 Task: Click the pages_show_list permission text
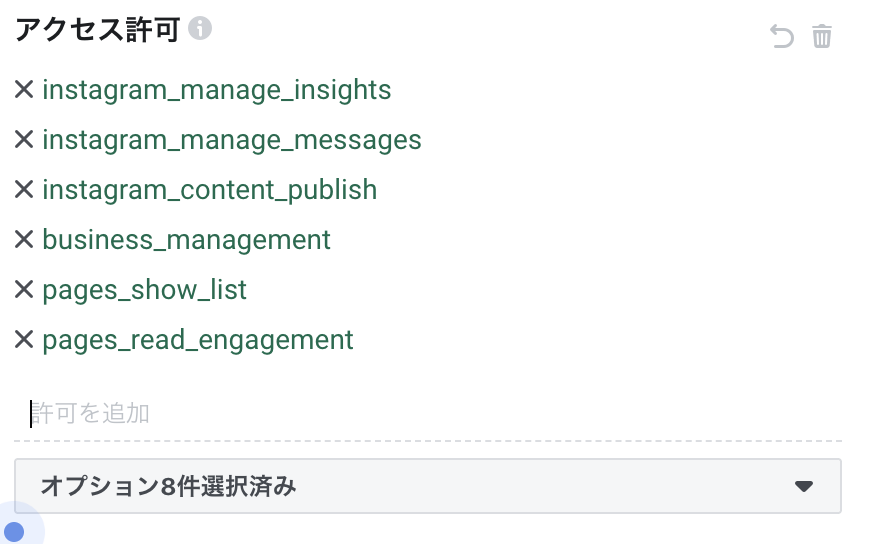click(145, 290)
